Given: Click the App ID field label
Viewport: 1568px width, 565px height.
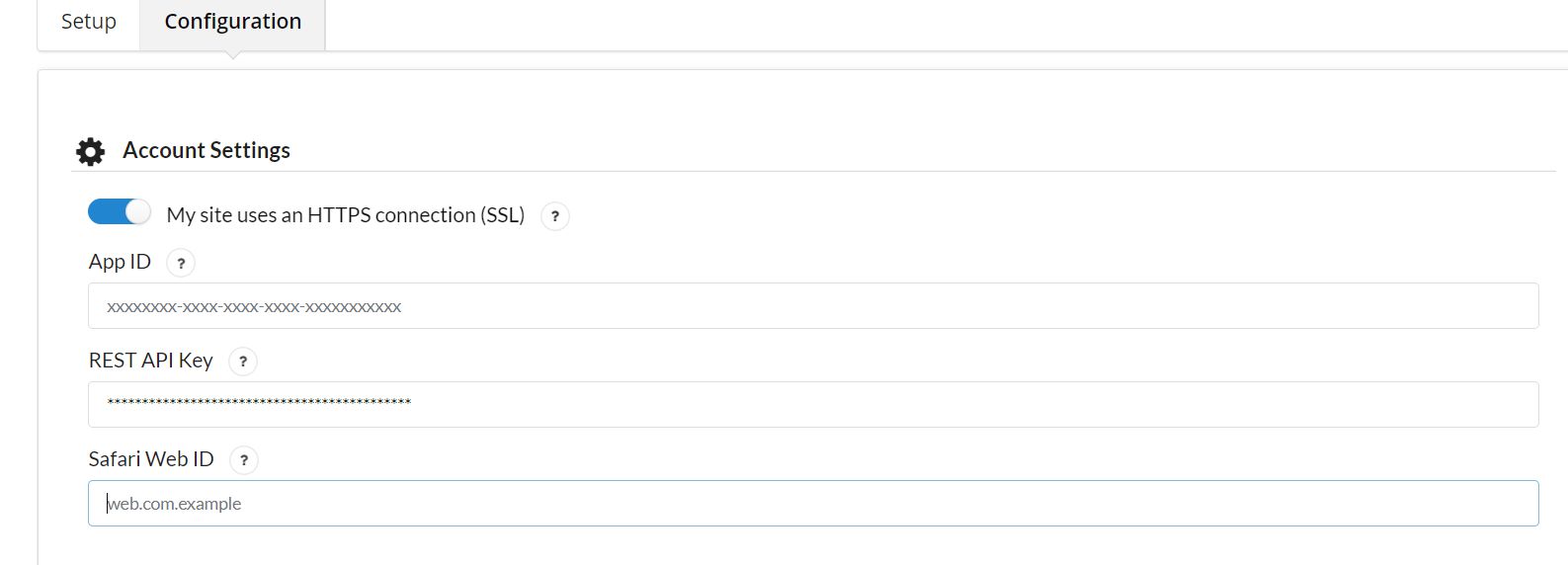Looking at the screenshot, I should click(120, 262).
